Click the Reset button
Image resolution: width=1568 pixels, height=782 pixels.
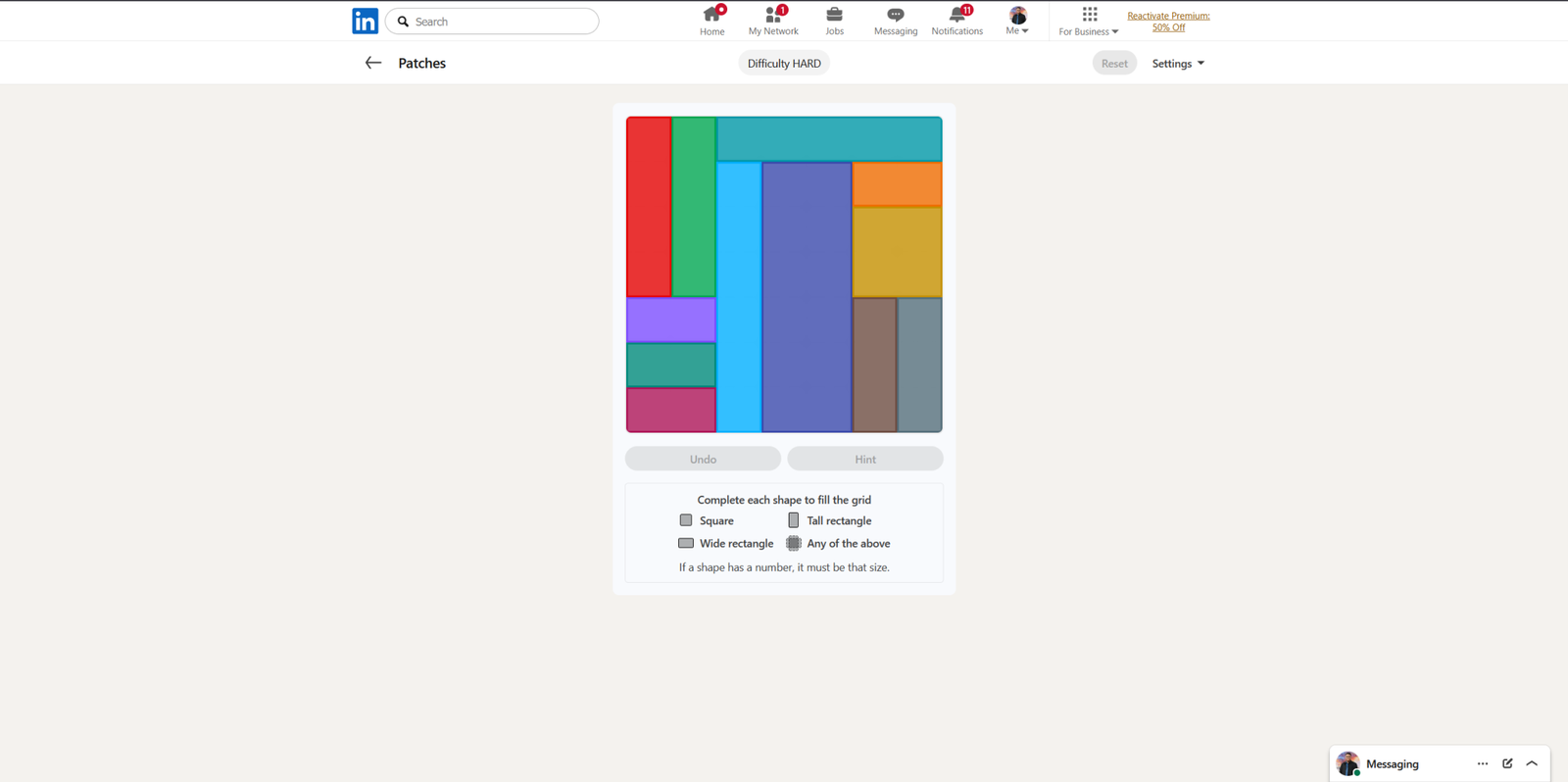(x=1114, y=64)
